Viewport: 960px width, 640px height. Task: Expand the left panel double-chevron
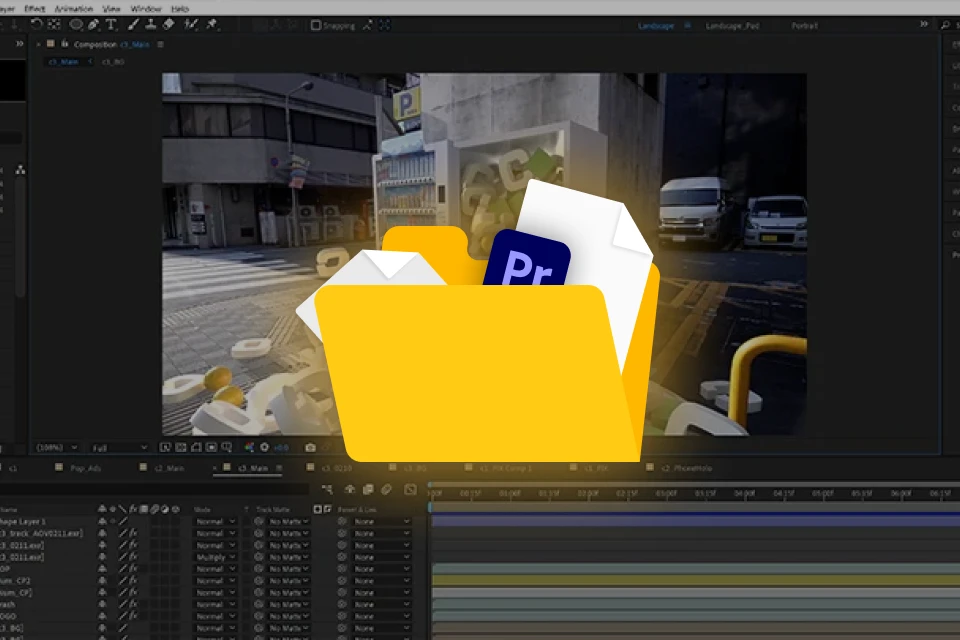coord(20,43)
